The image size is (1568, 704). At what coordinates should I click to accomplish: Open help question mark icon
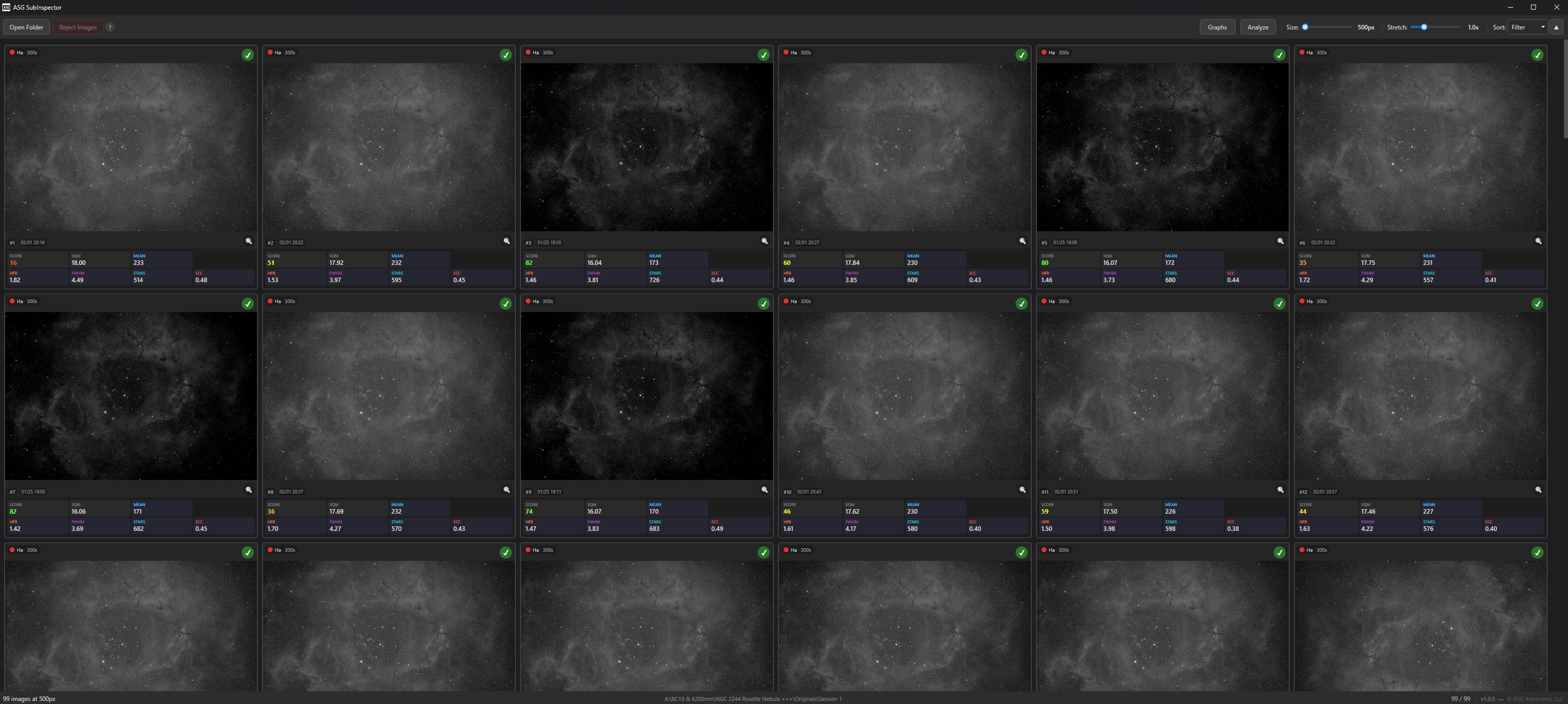click(x=110, y=27)
